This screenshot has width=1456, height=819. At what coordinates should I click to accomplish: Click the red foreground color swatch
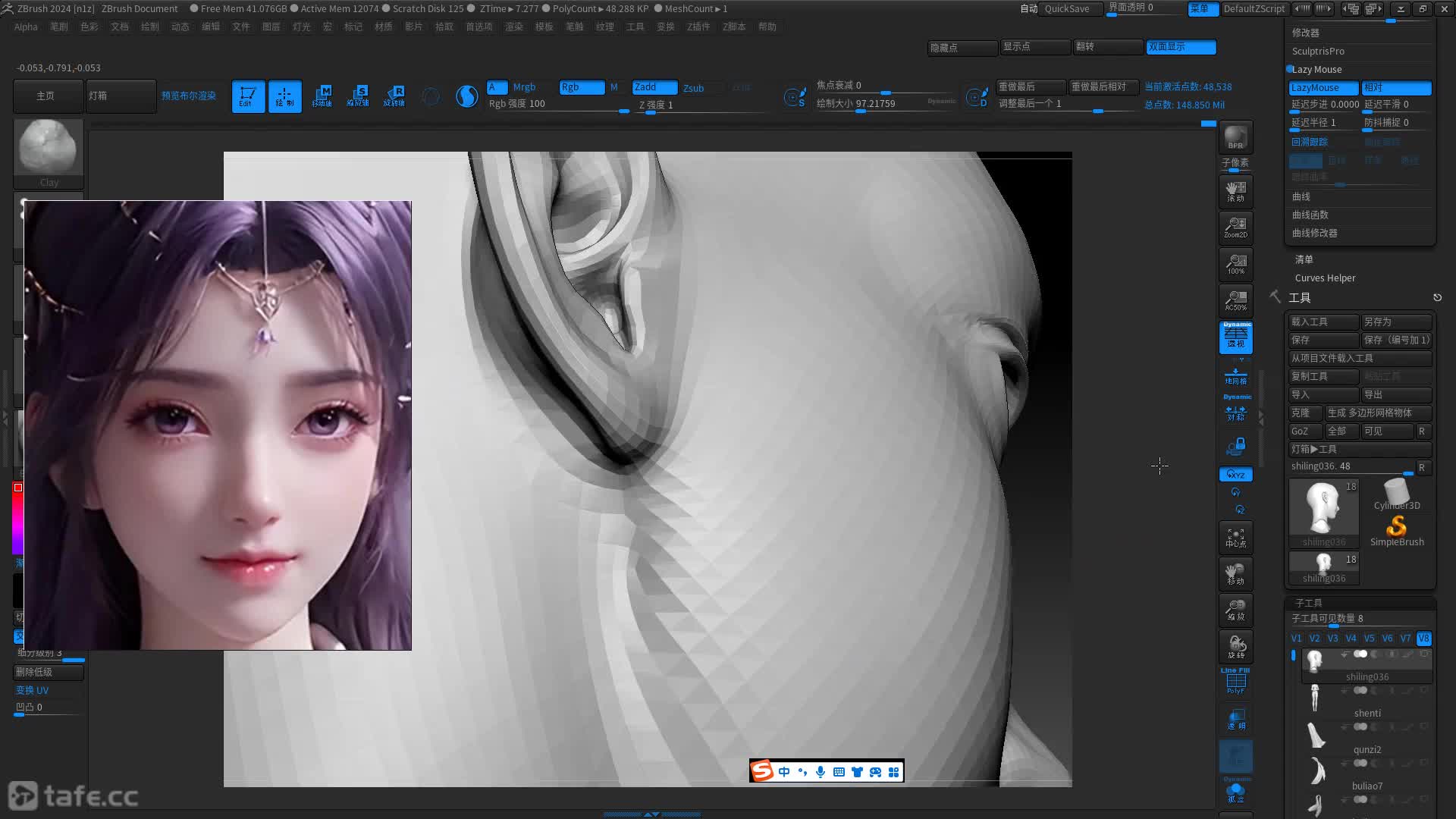[18, 488]
